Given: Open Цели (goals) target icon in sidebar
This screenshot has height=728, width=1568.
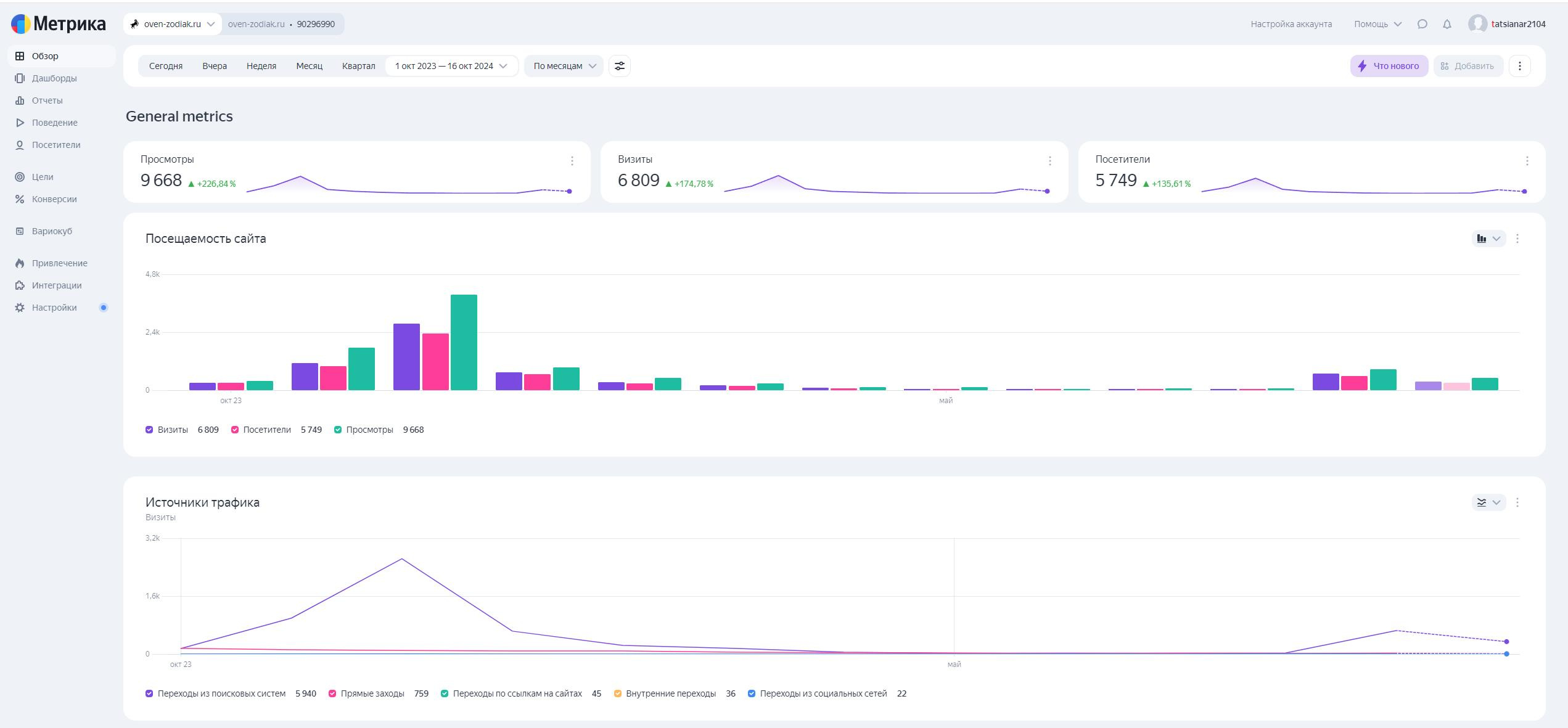Looking at the screenshot, I should point(20,177).
